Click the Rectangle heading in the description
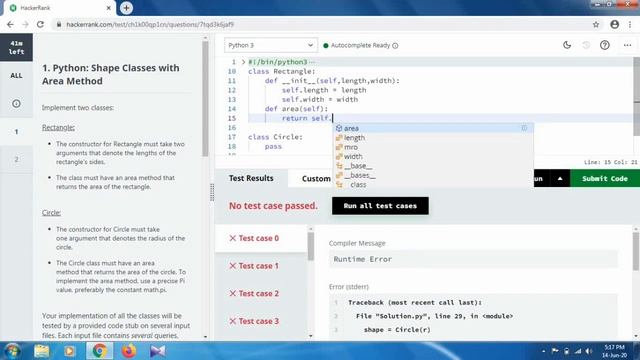640x360 pixels. [58, 127]
